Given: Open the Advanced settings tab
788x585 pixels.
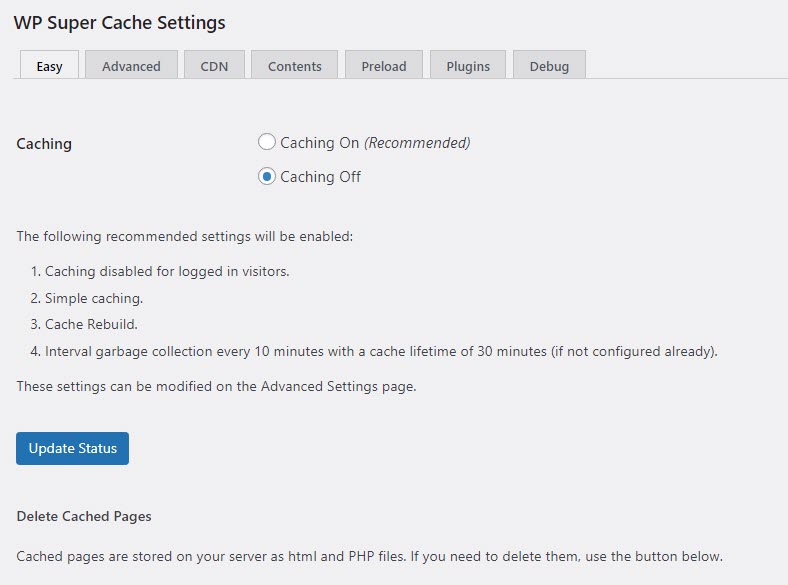Looking at the screenshot, I should (x=131, y=66).
